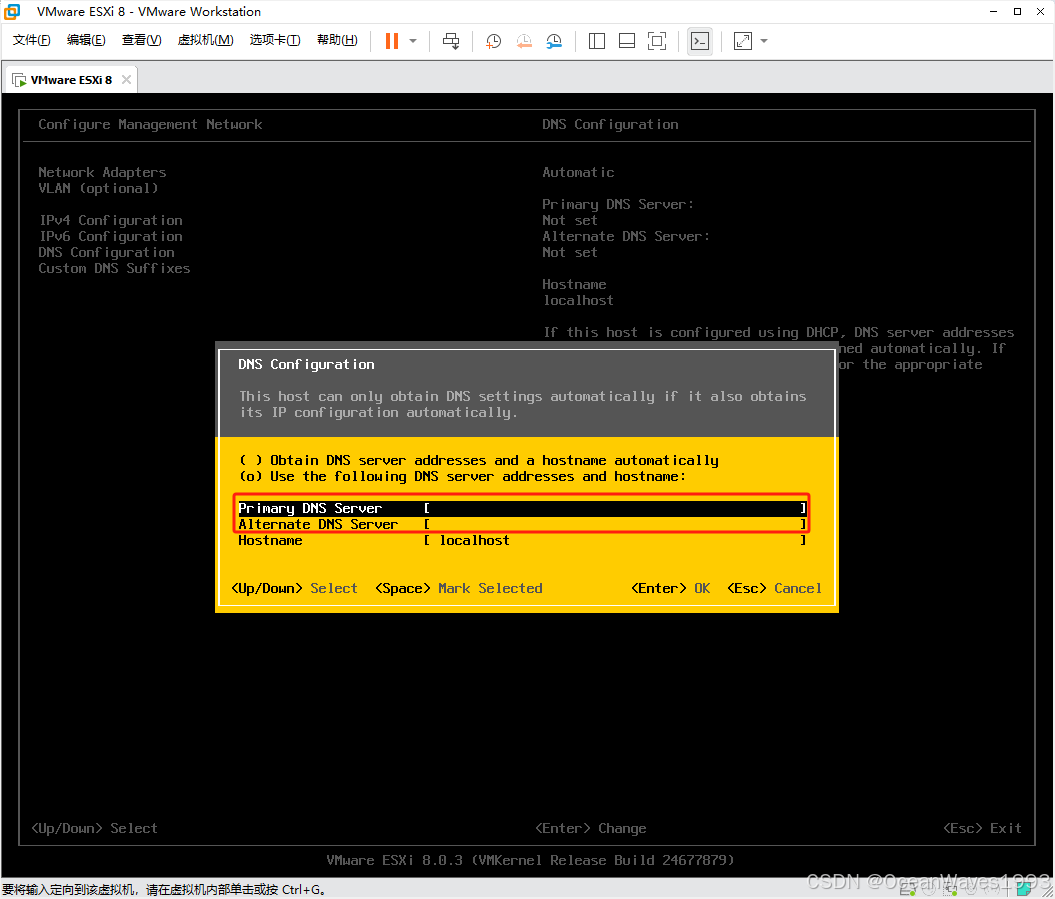Click the Alternate DNS Server input field

point(615,524)
